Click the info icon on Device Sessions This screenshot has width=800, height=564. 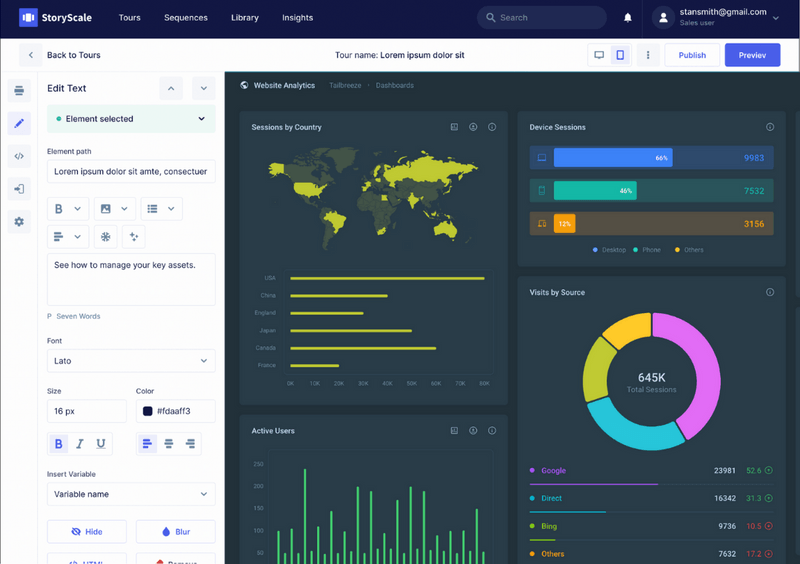point(770,127)
